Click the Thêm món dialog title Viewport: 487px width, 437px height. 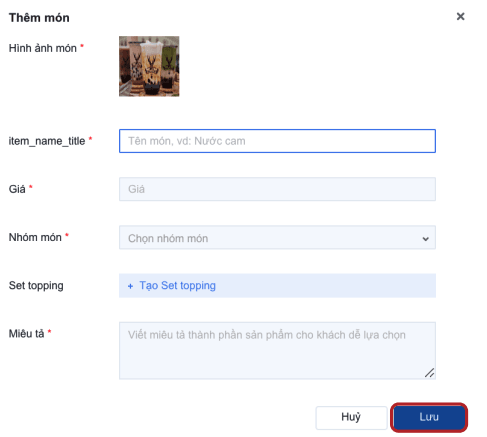coord(39,18)
